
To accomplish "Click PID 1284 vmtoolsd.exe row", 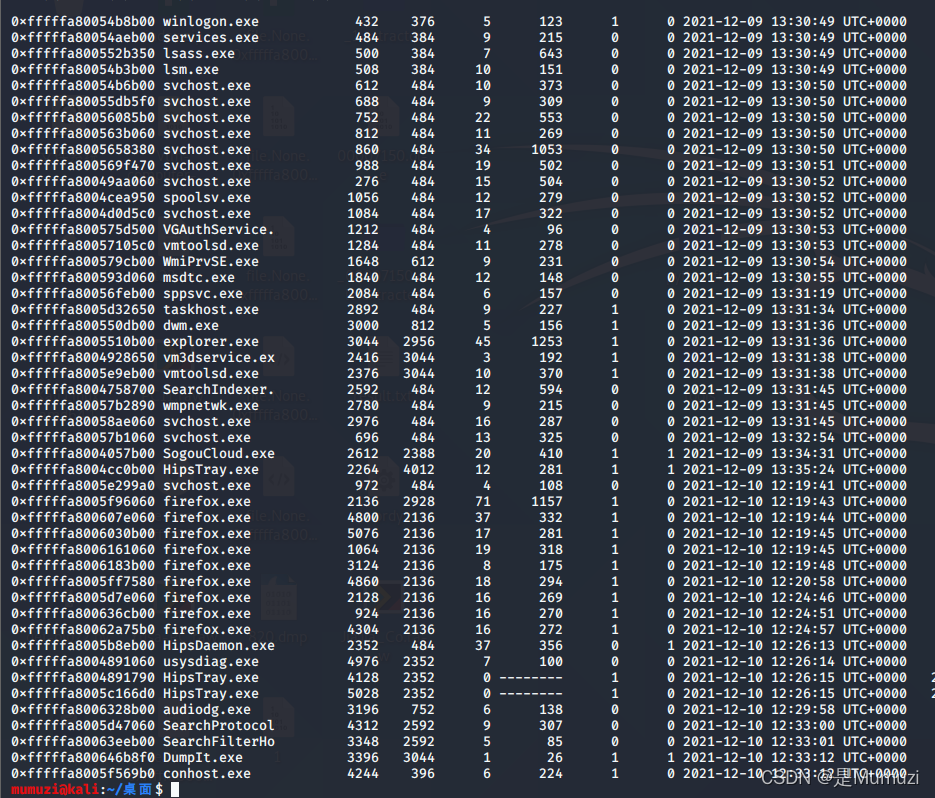I will [363, 246].
